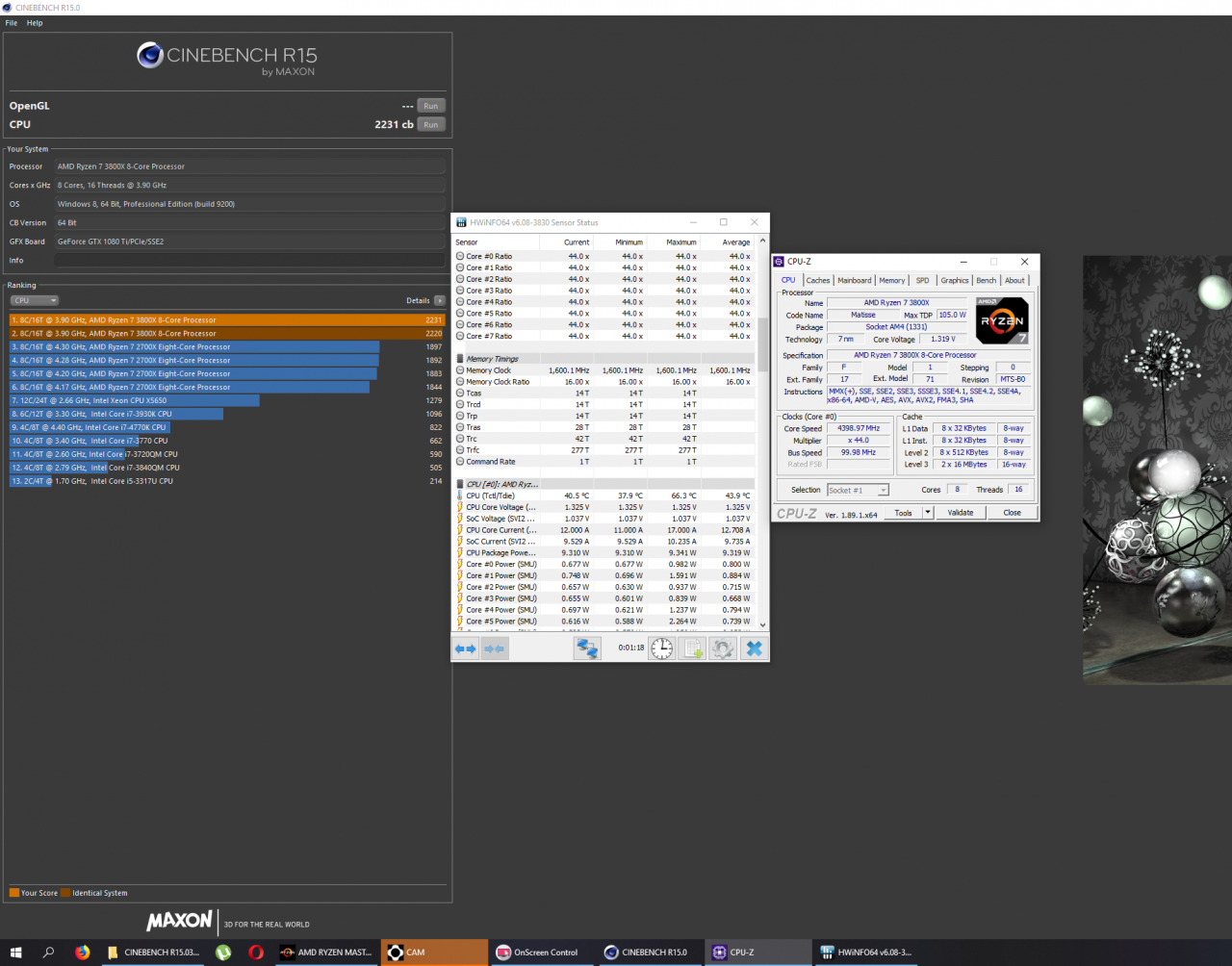Viewport: 1232px width, 966px height.
Task: Switch to the Memory tab in CPU-Z
Action: point(891,280)
